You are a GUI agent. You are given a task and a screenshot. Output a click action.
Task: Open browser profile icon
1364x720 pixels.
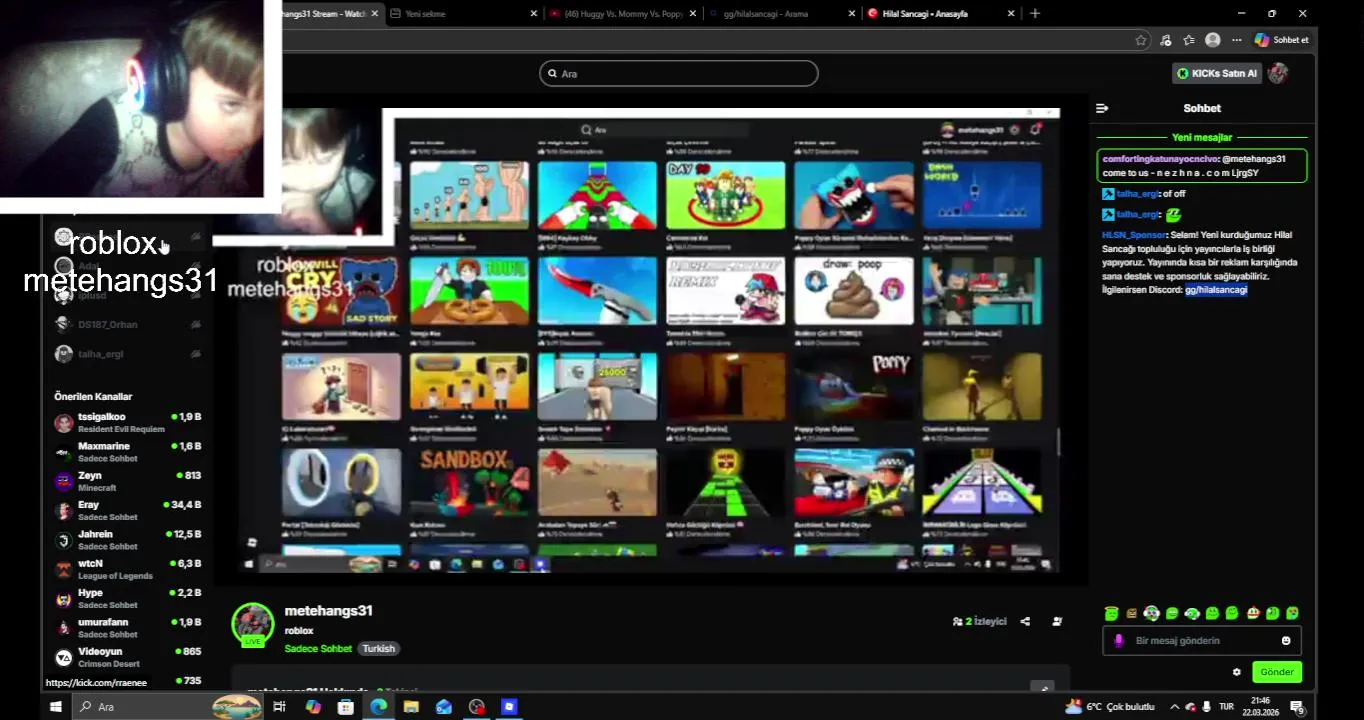pyautogui.click(x=1213, y=40)
